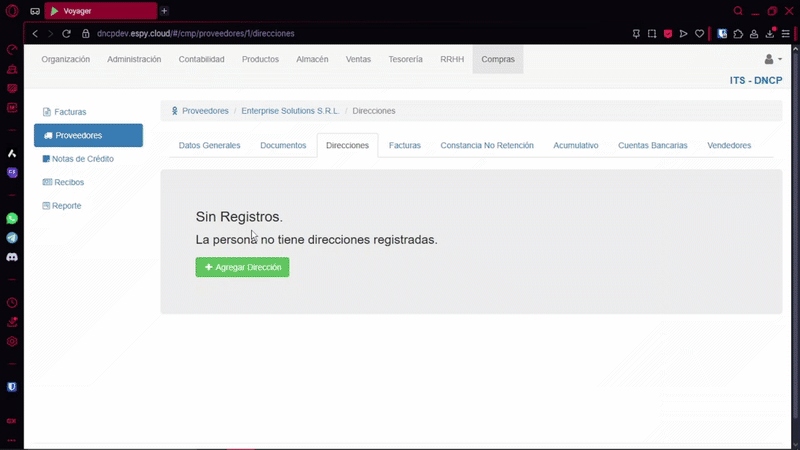This screenshot has height=450, width=800.
Task: Click Enterprise Solutions S.R.L. breadcrumb
Action: click(290, 111)
